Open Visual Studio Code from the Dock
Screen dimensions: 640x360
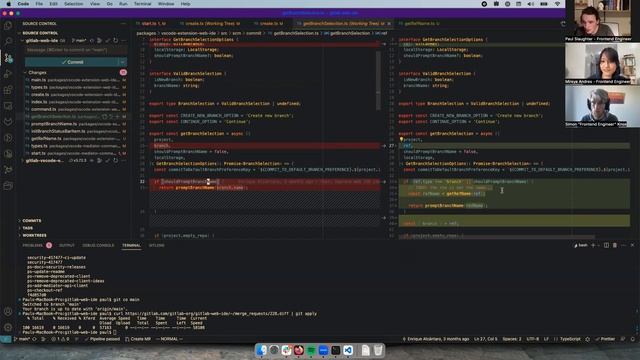[x=348, y=350]
